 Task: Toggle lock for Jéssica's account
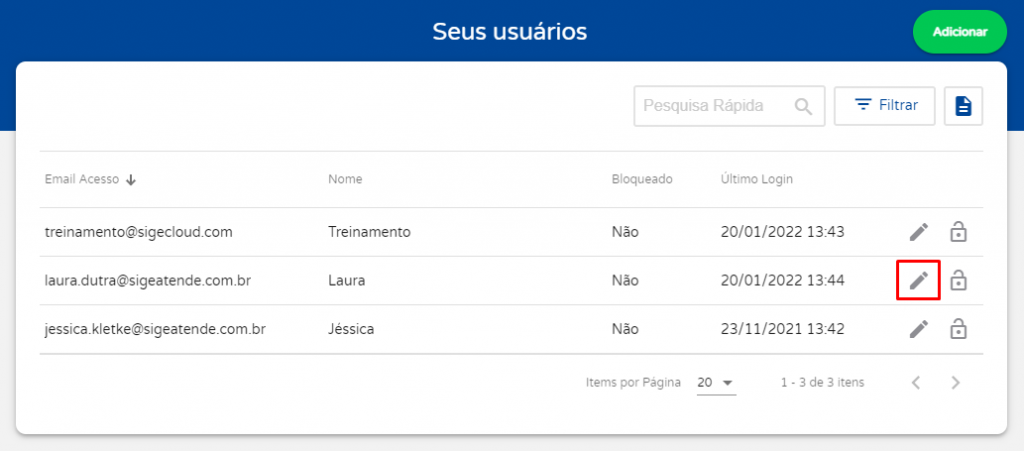click(x=958, y=329)
